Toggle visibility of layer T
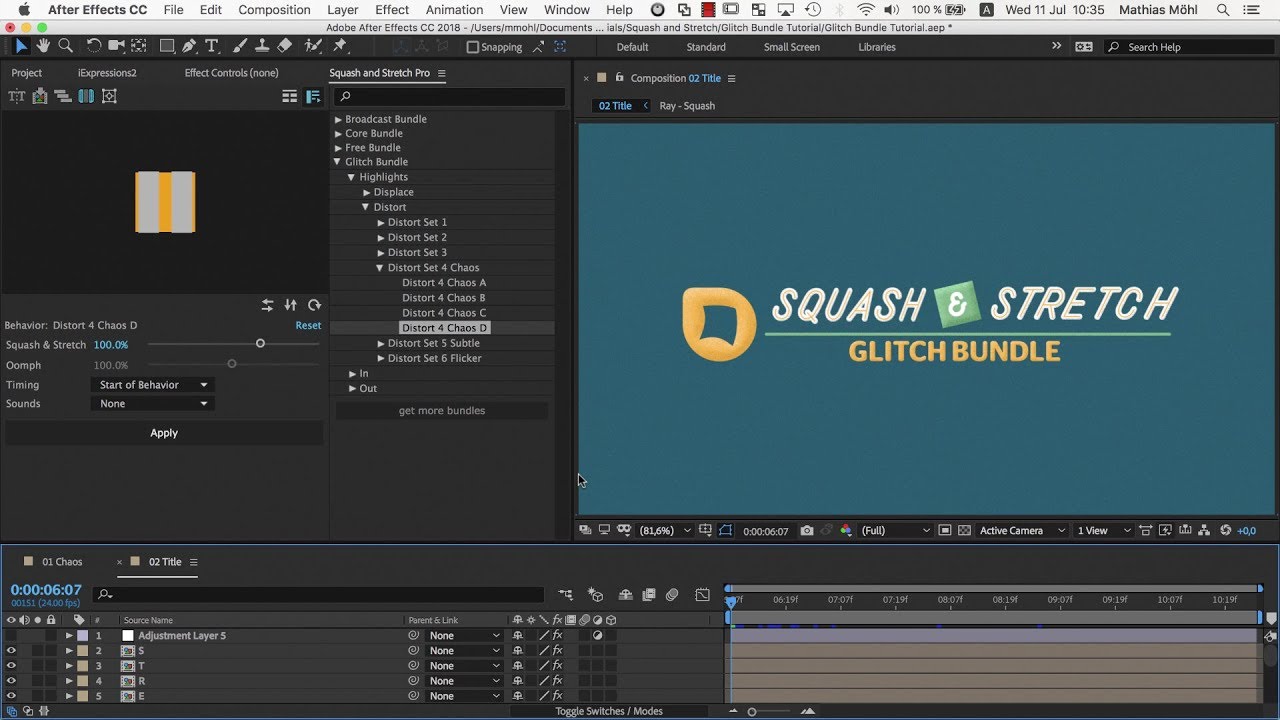This screenshot has height=720, width=1280. click(x=11, y=666)
